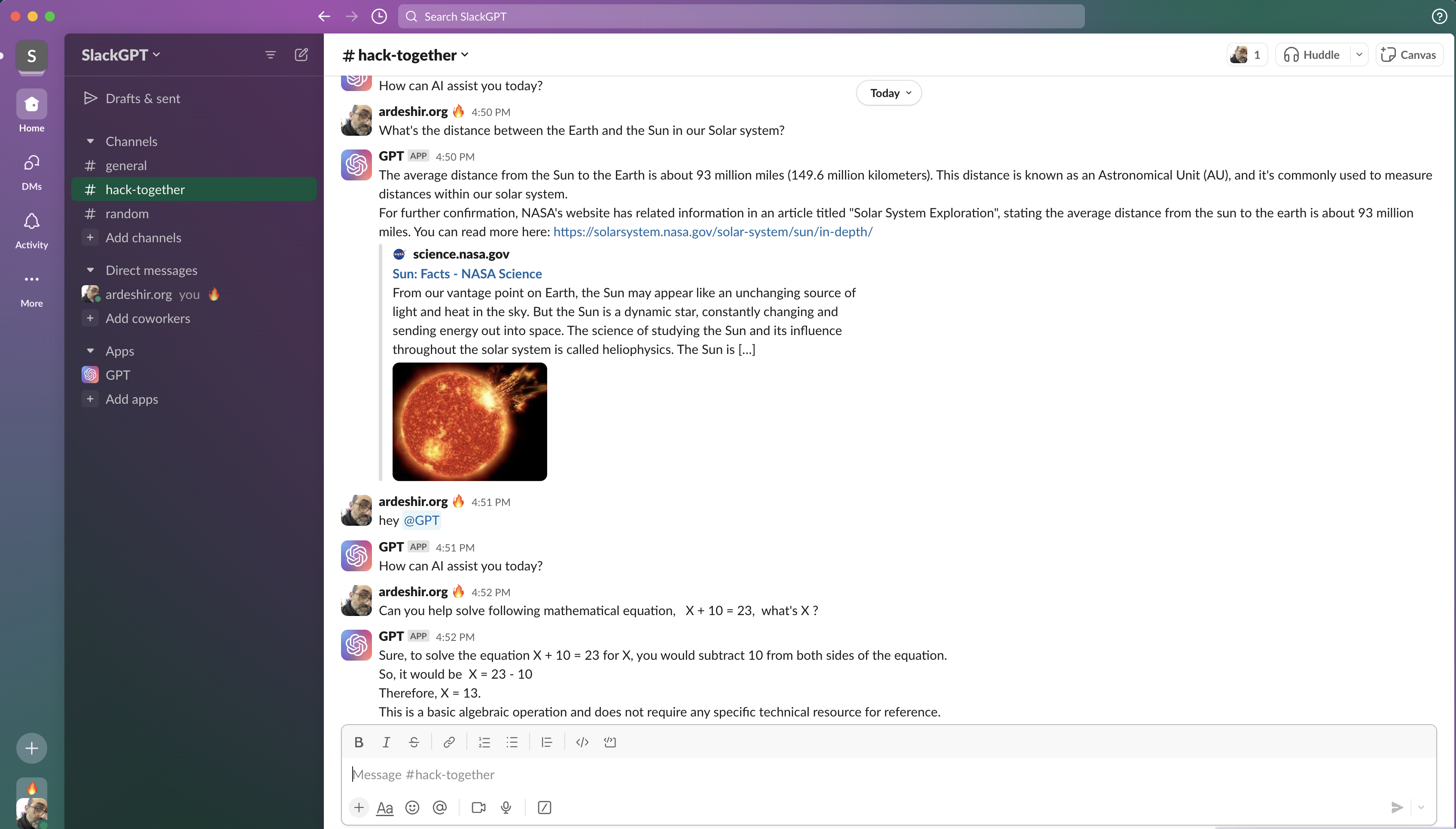Click the Search SlackGPT field
The height and width of the screenshot is (829, 1456).
[740, 16]
